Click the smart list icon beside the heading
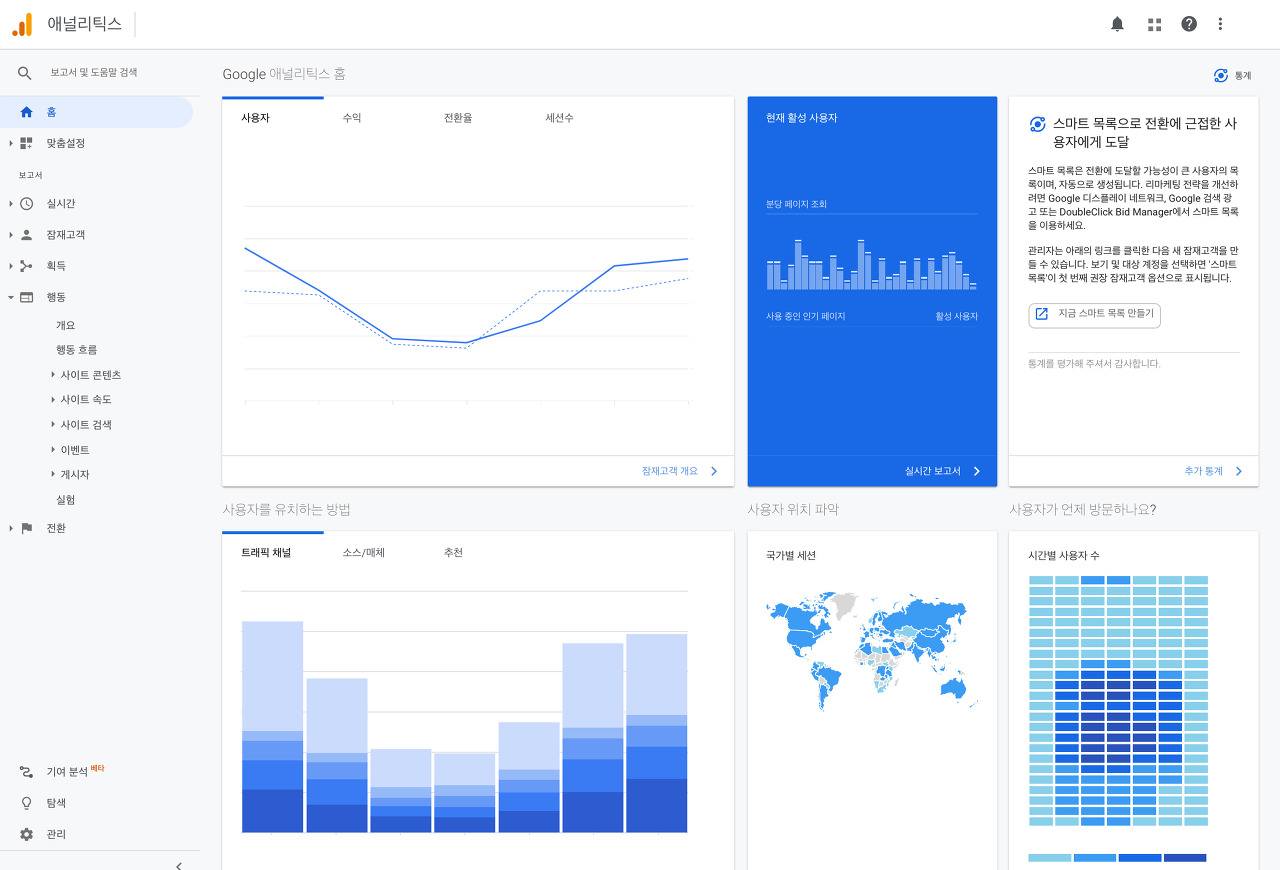1280x870 pixels. (1037, 124)
